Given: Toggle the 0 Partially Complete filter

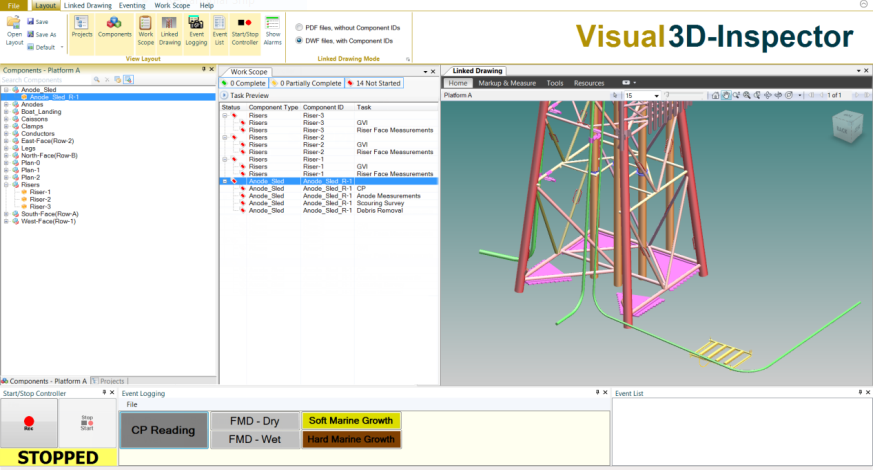Looking at the screenshot, I should pos(307,83).
